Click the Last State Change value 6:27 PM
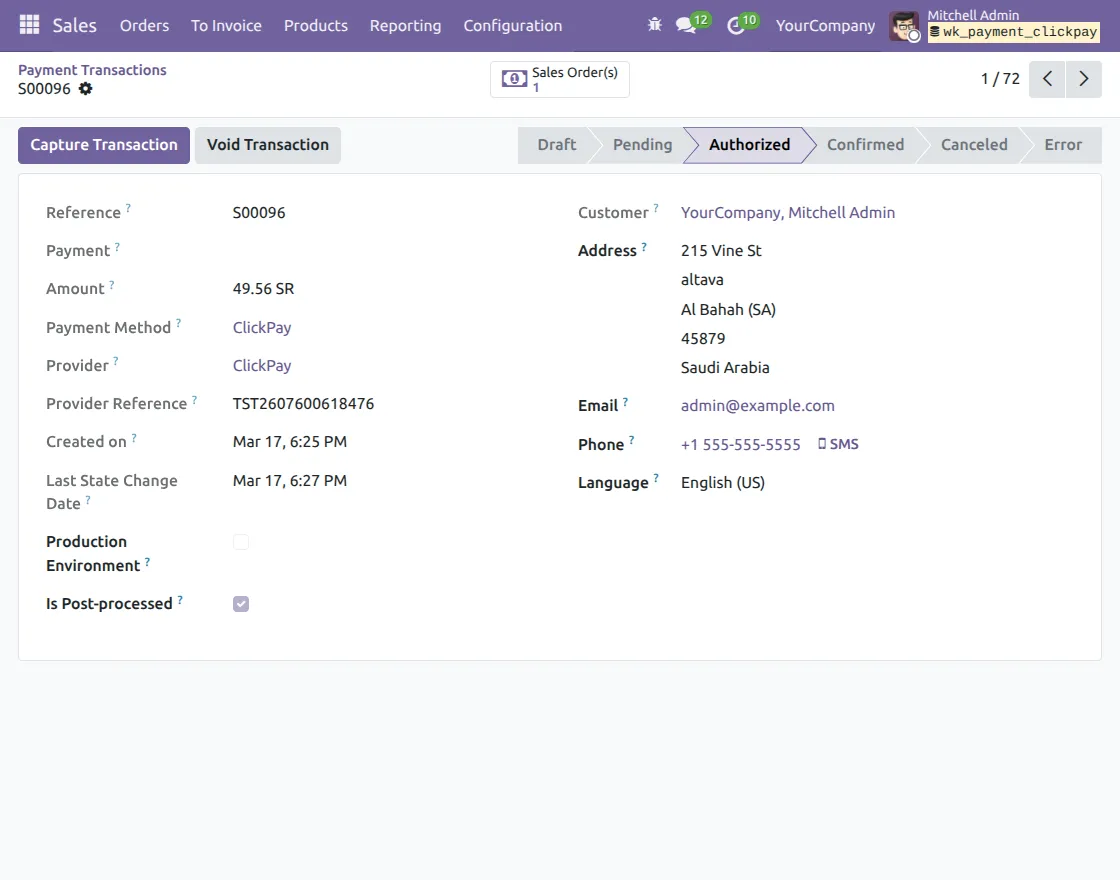Screen dimensions: 1120x880 pyautogui.click(x=289, y=481)
